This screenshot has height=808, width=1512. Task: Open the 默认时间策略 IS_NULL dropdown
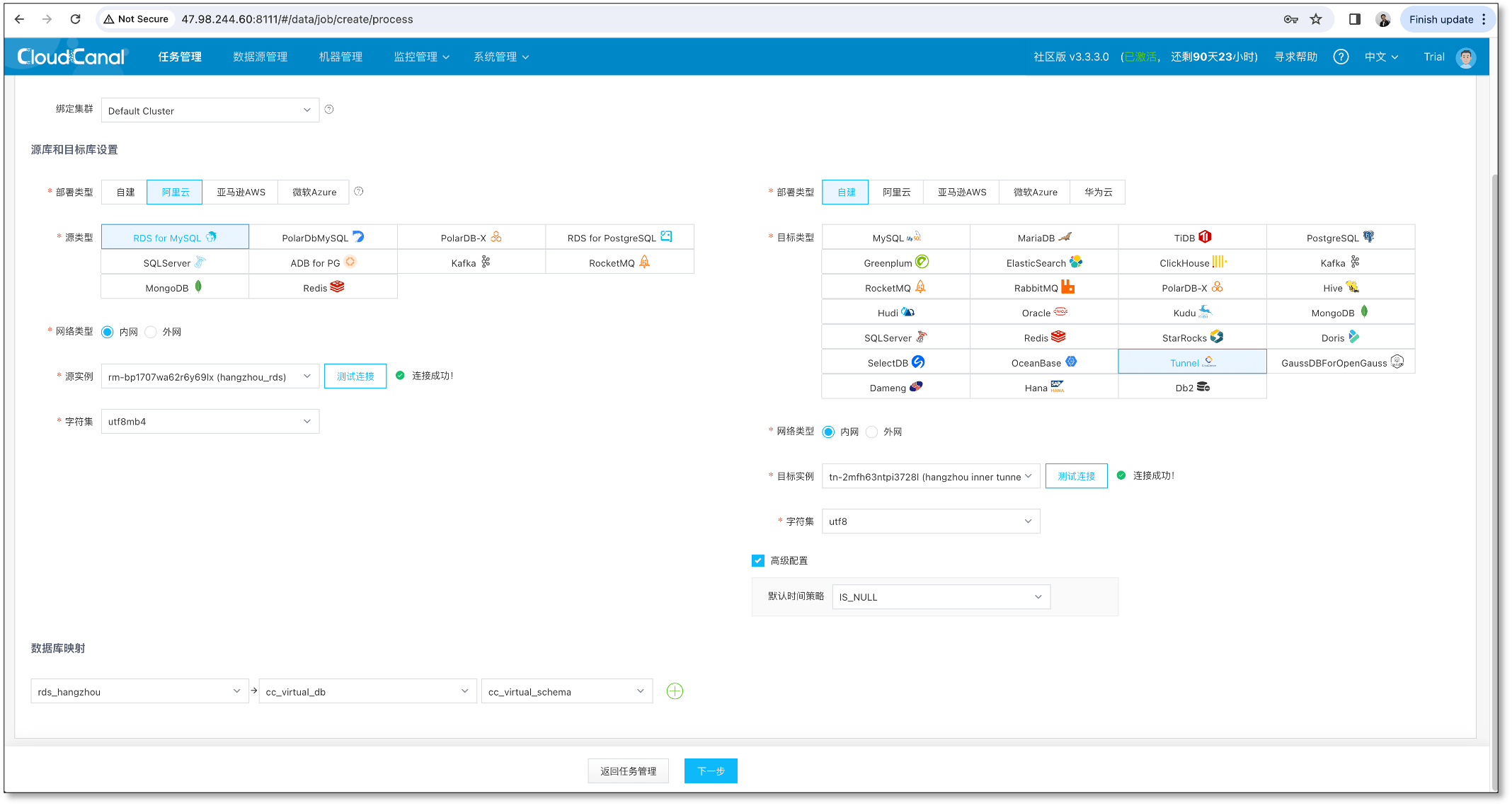[x=941, y=597]
